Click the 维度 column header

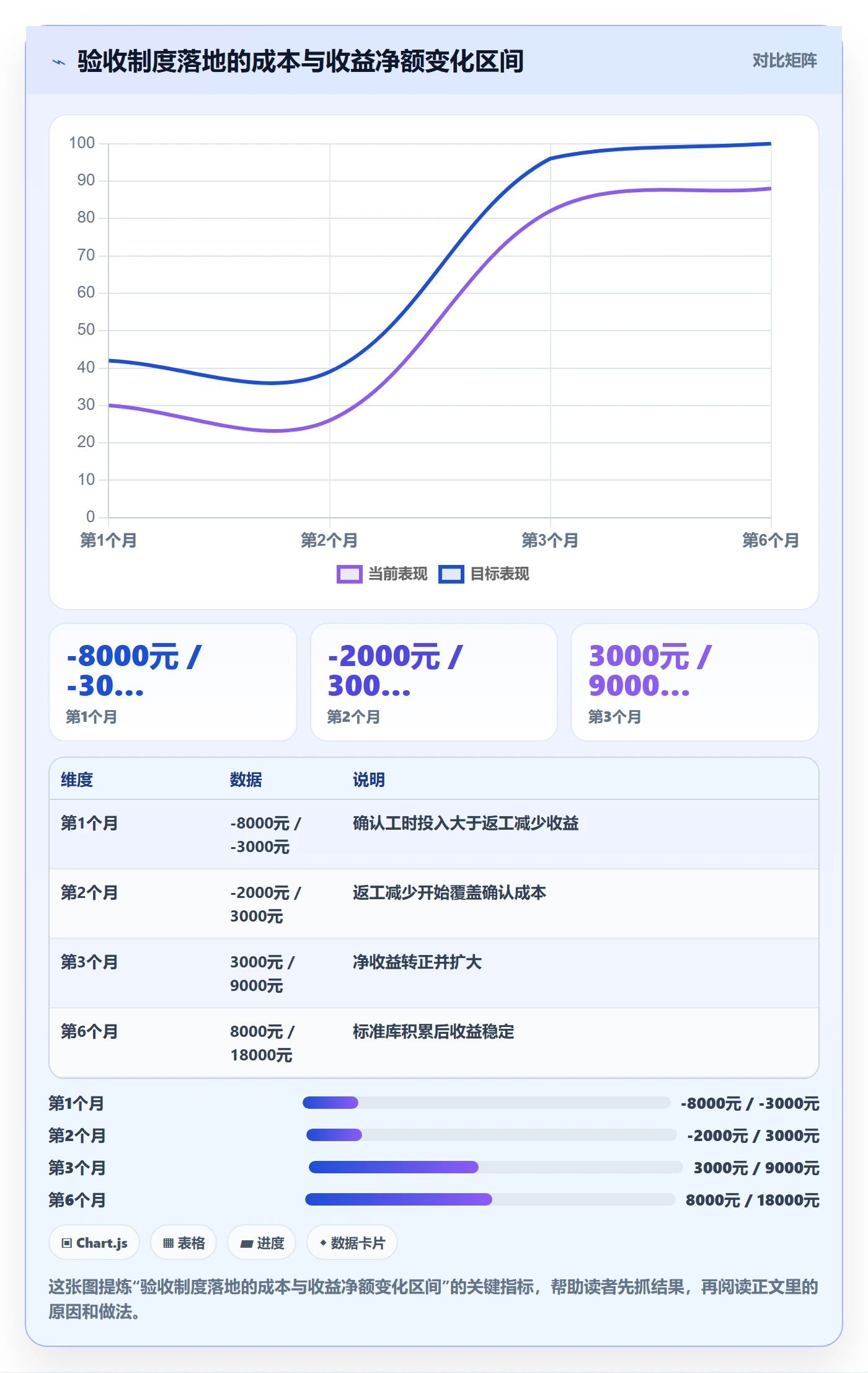click(77, 780)
